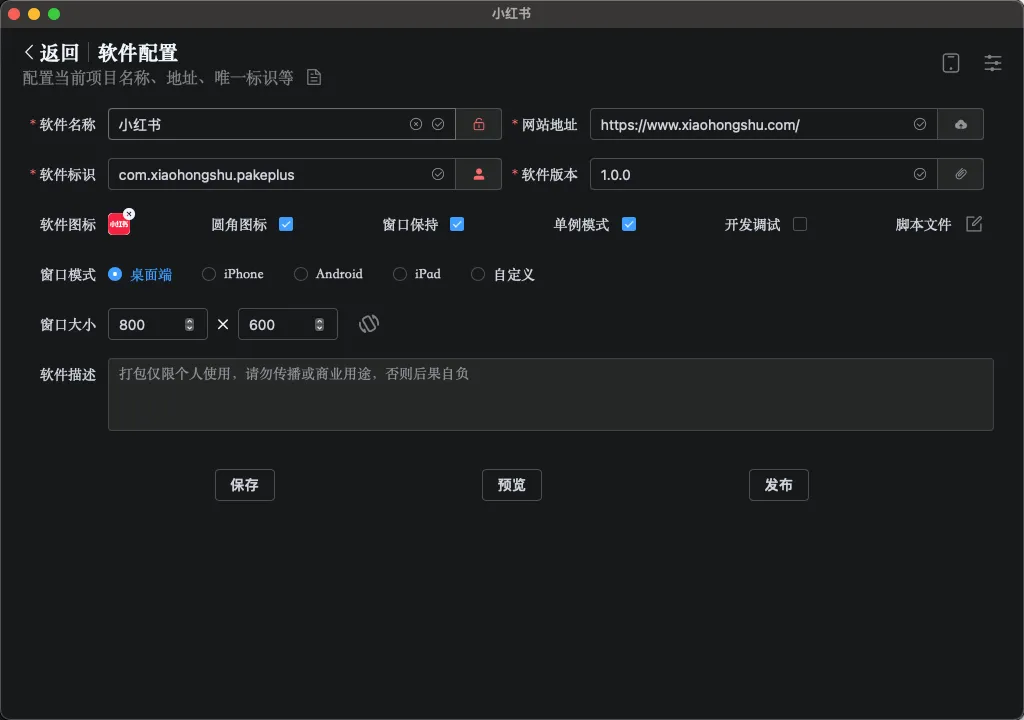This screenshot has width=1024, height=720.
Task: Open the document icon beside the subtitle
Action: pos(314,78)
